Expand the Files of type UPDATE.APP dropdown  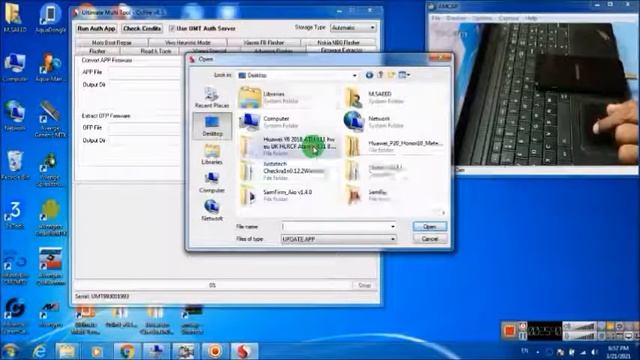click(393, 239)
